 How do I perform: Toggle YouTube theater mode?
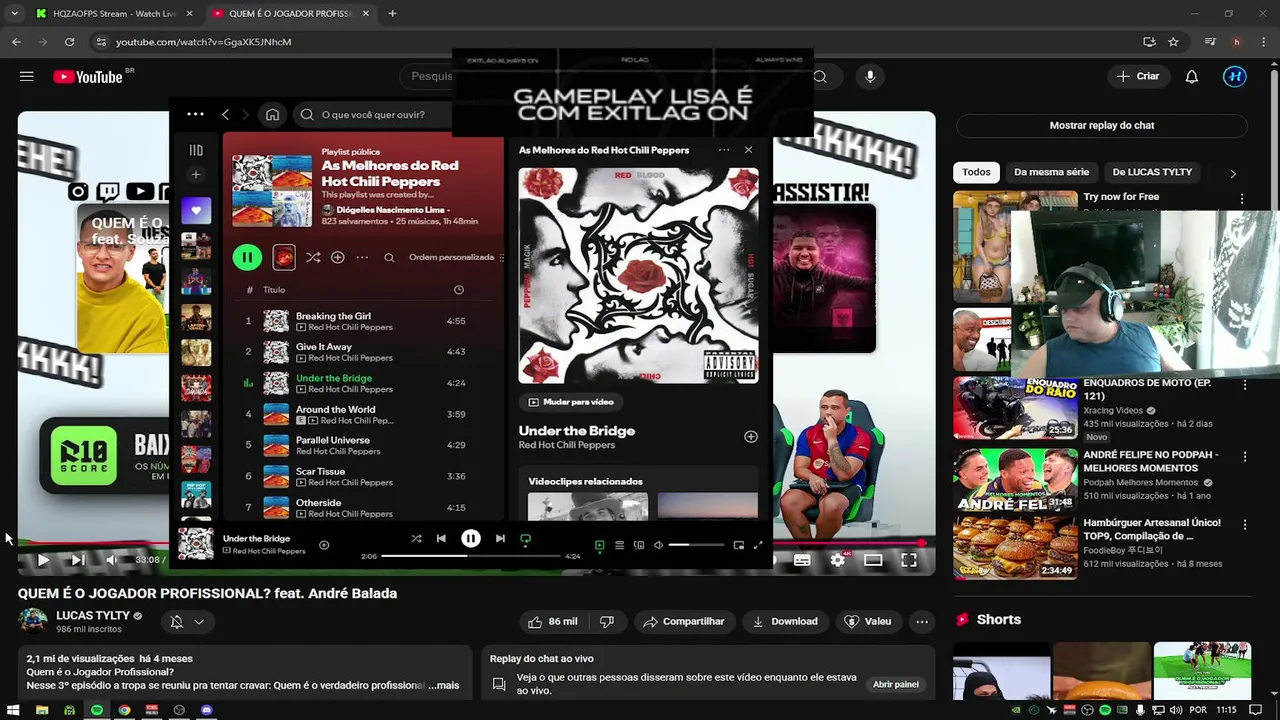[x=873, y=560]
